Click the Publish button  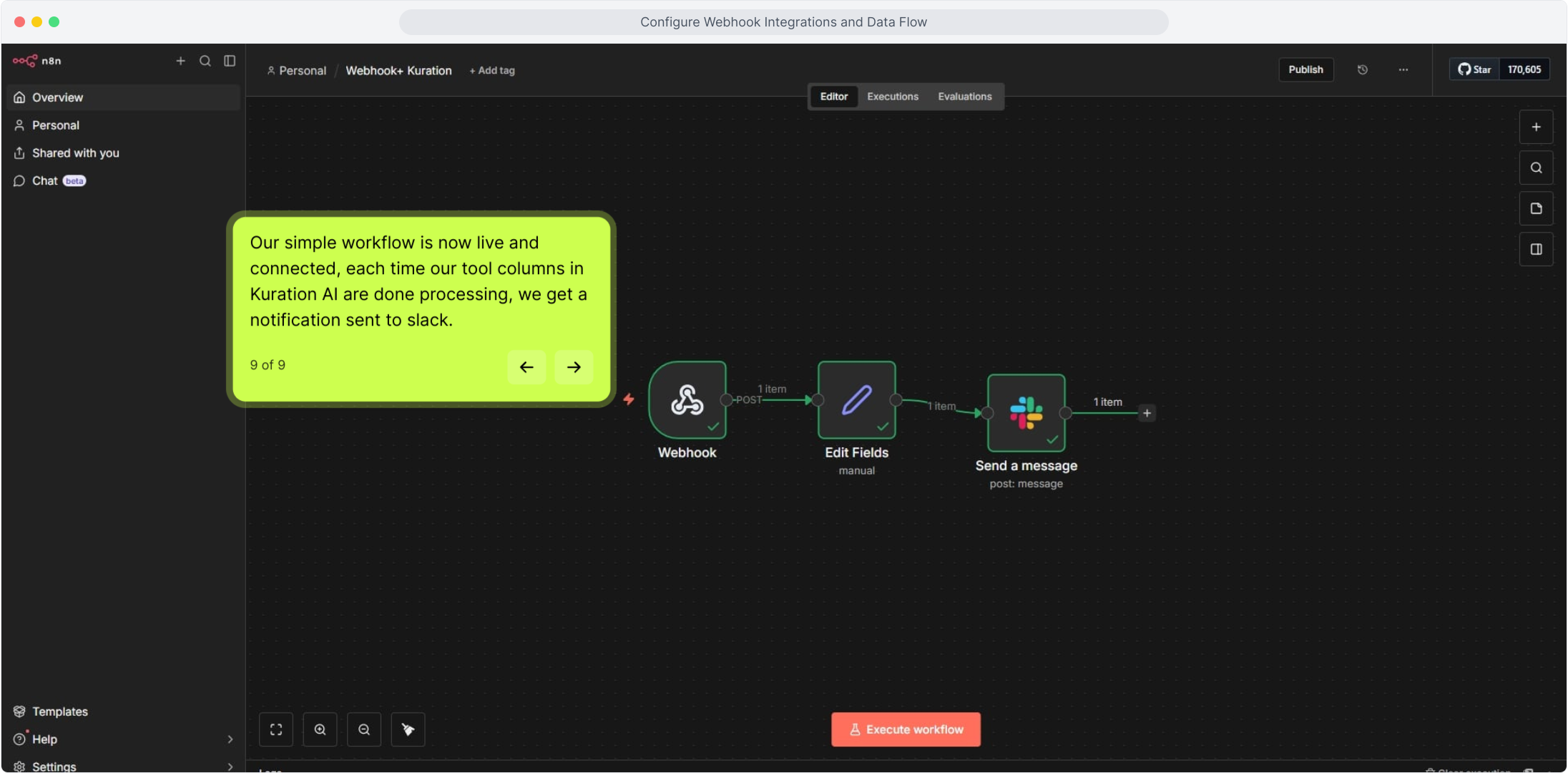coord(1305,69)
